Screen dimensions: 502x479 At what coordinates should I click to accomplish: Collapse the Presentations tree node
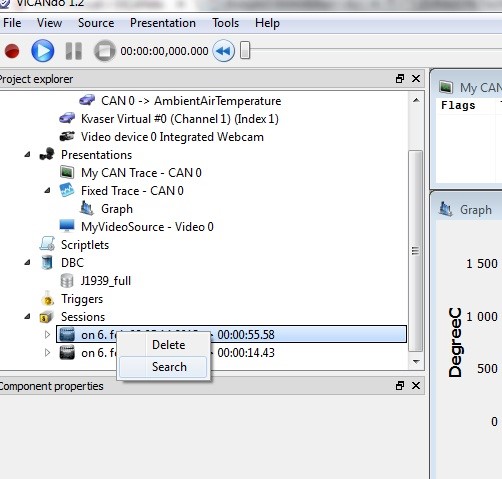coord(28,154)
